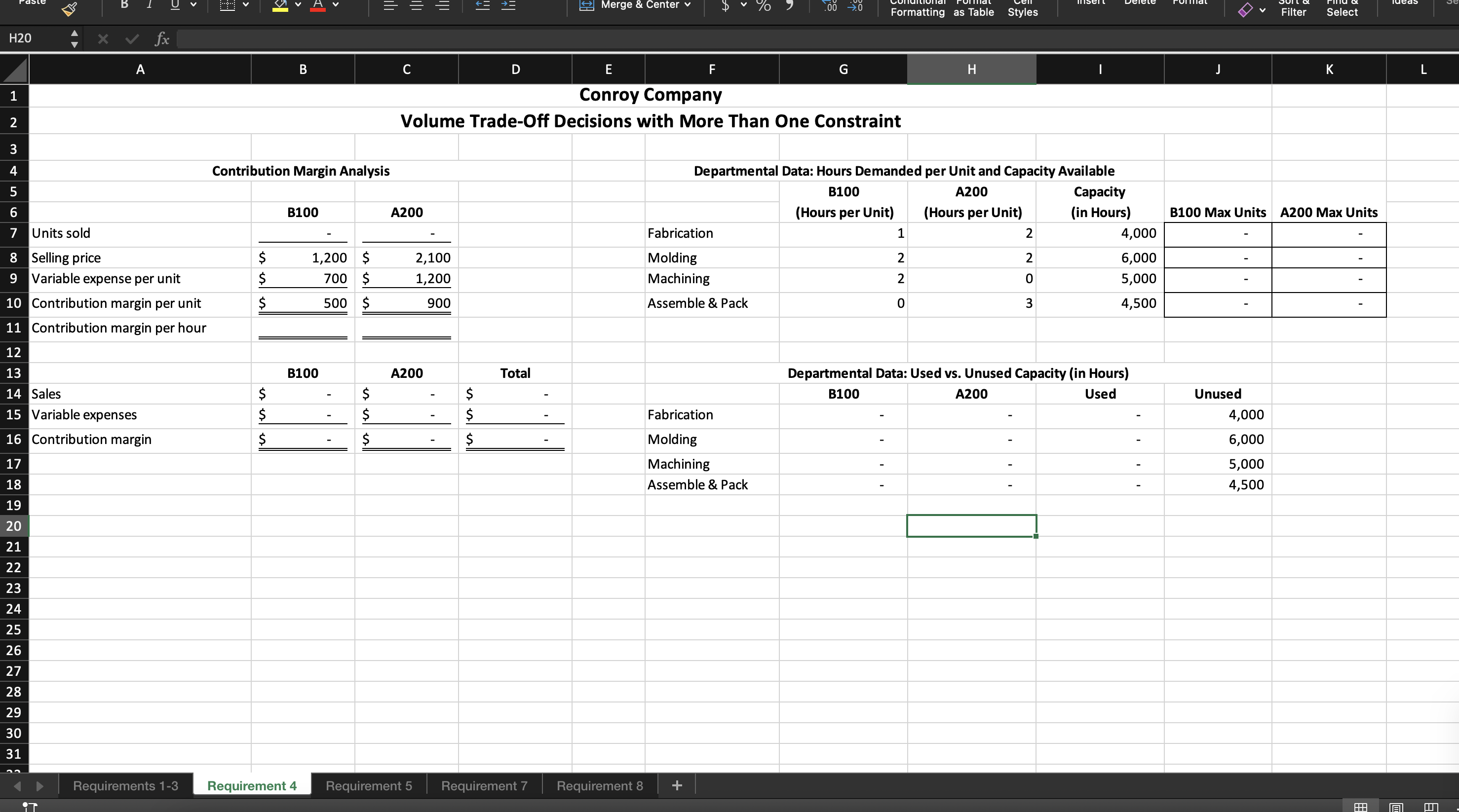Open the Requirements 1-3 sheet tab

pyautogui.click(x=125, y=785)
